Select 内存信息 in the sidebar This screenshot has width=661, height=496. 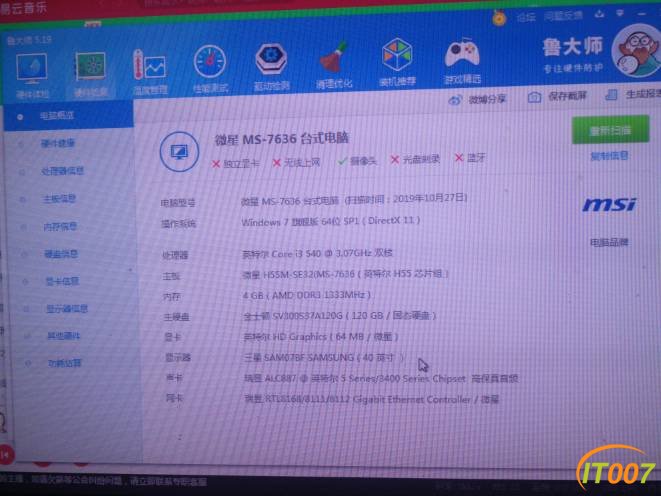(60, 226)
